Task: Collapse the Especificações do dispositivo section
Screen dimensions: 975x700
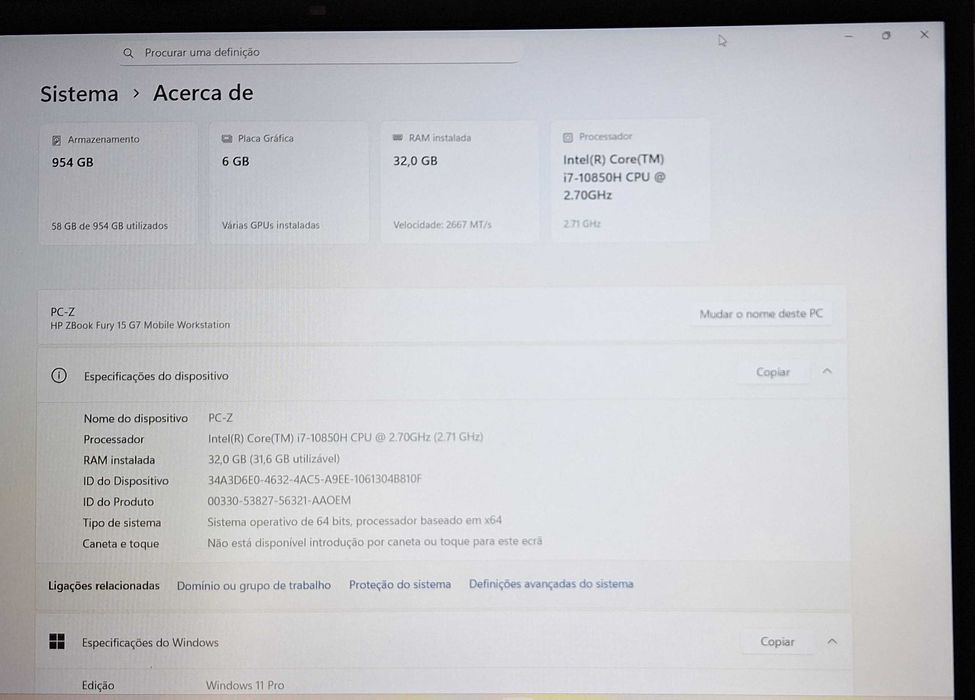Action: coord(827,371)
